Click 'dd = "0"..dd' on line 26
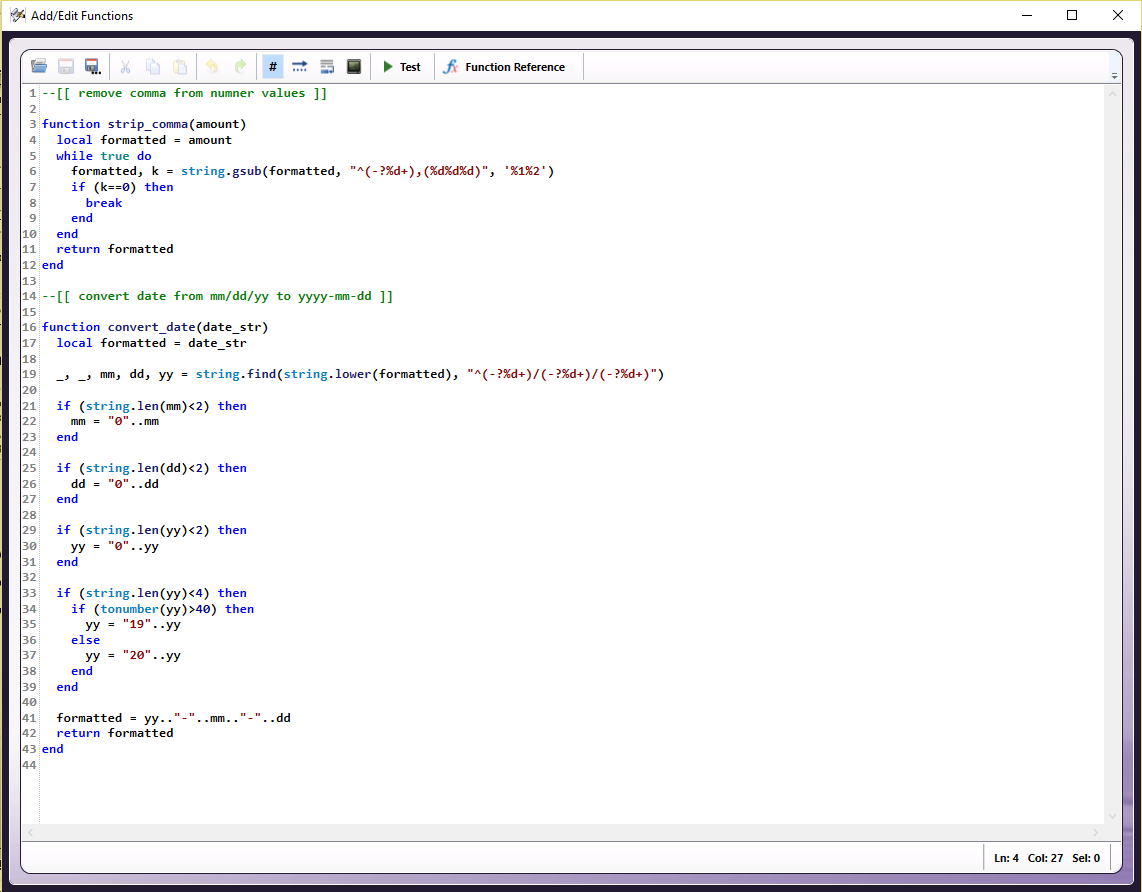The height and width of the screenshot is (892, 1142). point(114,484)
